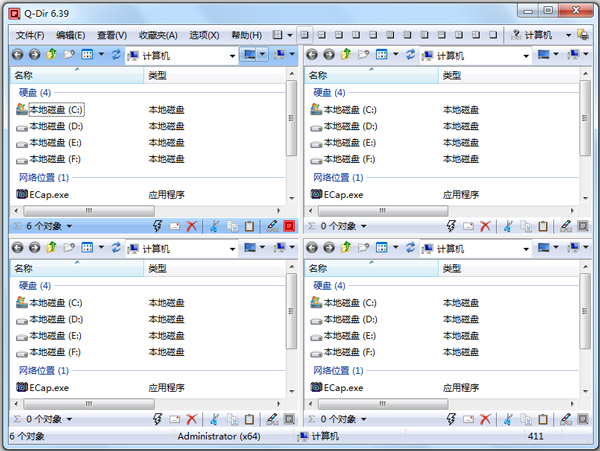Select ECap.exe in the bottom-left pane
Screen dimensions: 600x451
[x=49, y=388]
